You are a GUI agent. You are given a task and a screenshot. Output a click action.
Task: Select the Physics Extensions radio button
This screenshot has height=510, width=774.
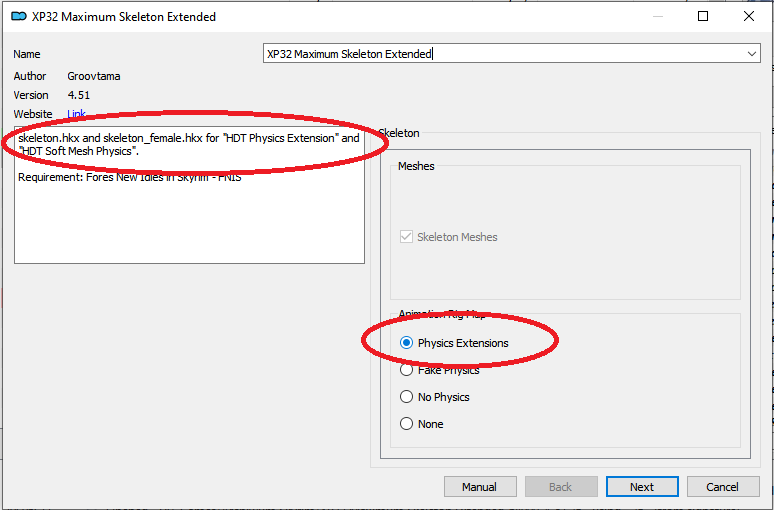click(x=406, y=343)
